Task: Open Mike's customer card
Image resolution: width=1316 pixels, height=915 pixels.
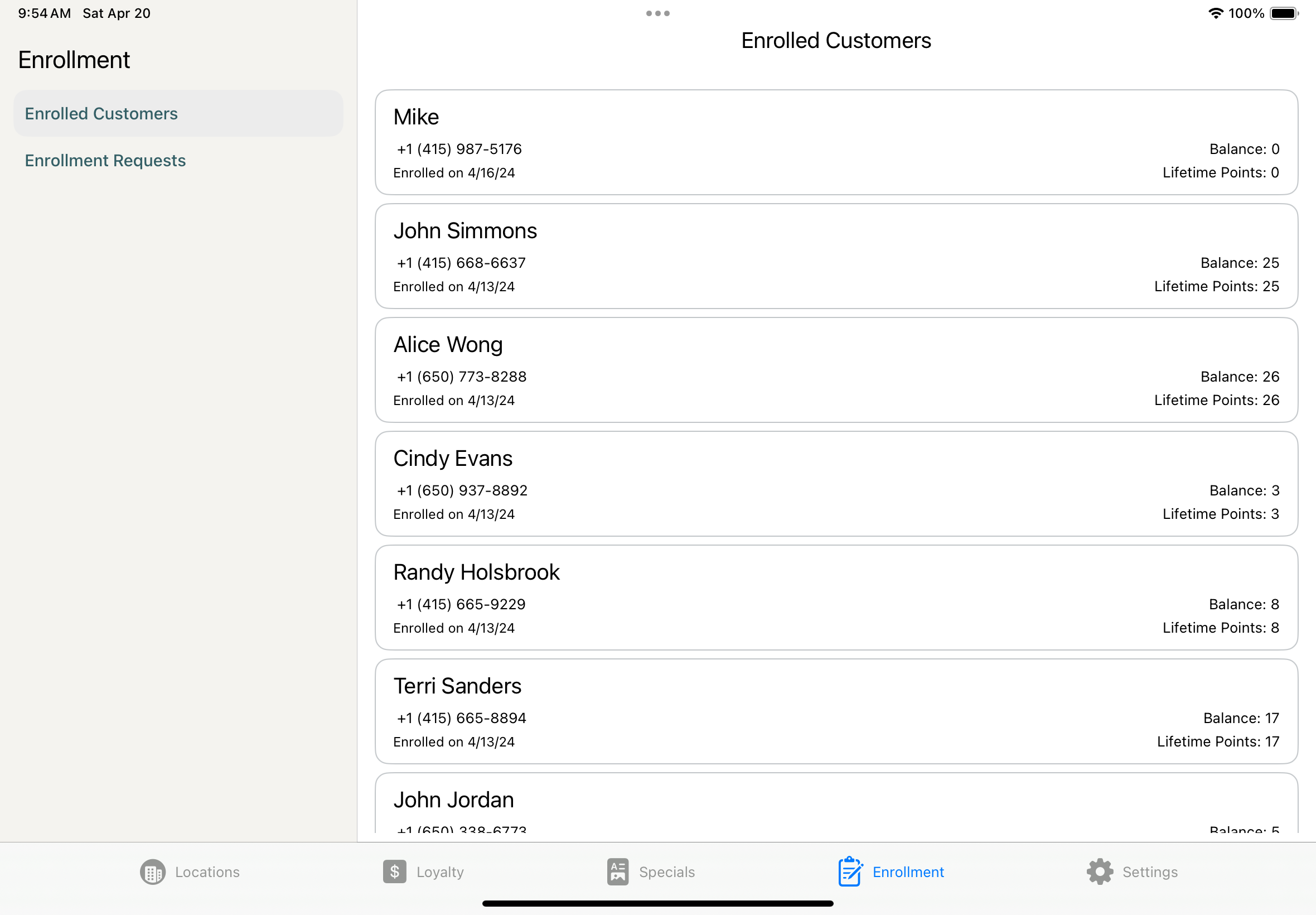Action: pos(836,142)
